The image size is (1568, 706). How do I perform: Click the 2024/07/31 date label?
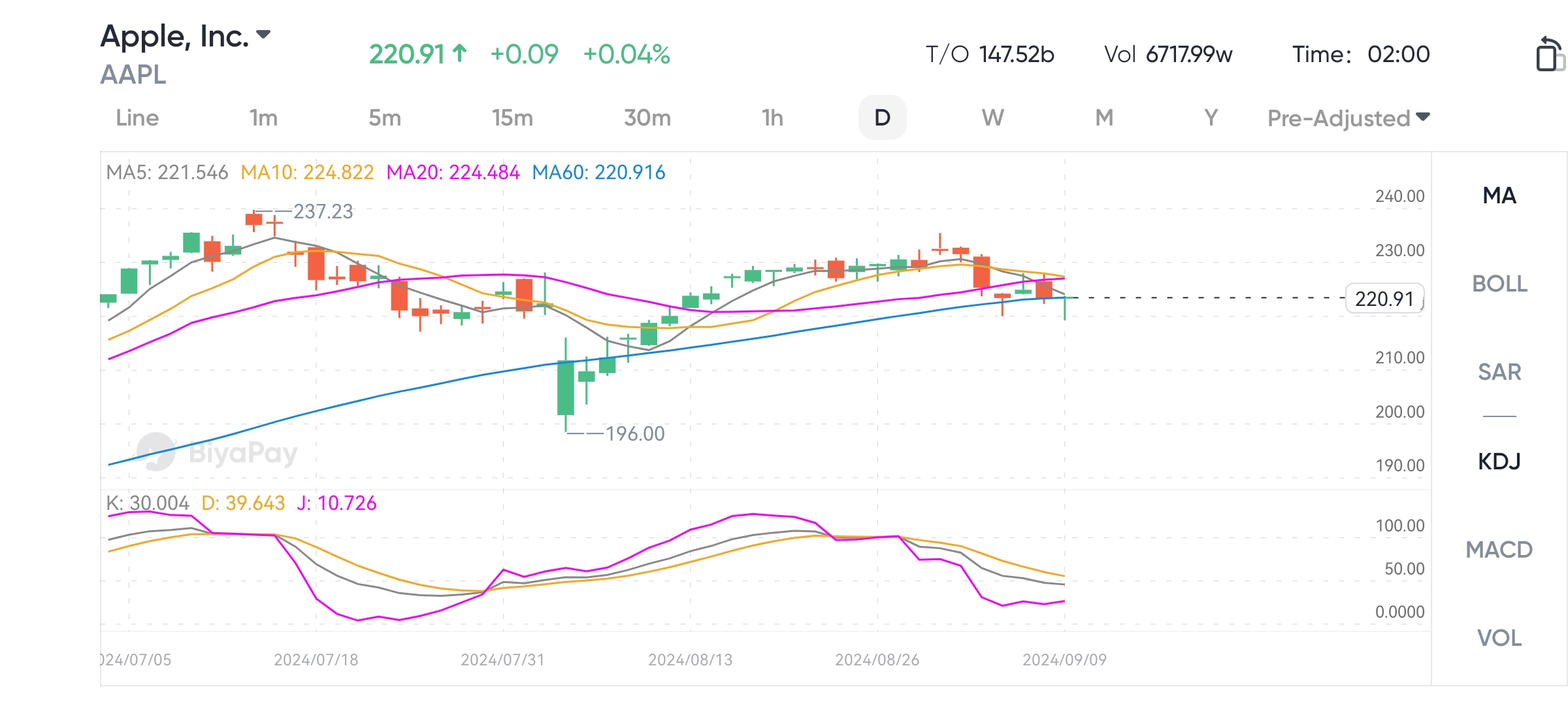pyautogui.click(x=503, y=660)
